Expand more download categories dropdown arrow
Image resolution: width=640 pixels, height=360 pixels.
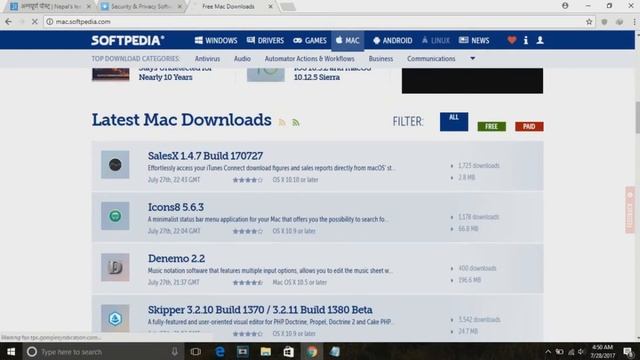[x=472, y=58]
